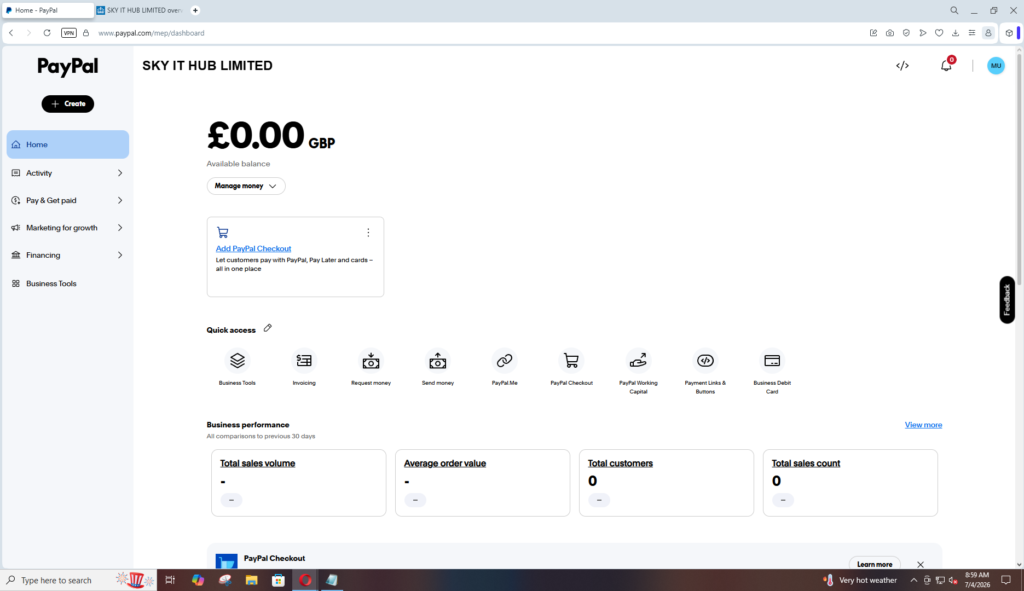Click Learn more on PayPal Checkout banner
1024x591 pixels.
coord(874,564)
